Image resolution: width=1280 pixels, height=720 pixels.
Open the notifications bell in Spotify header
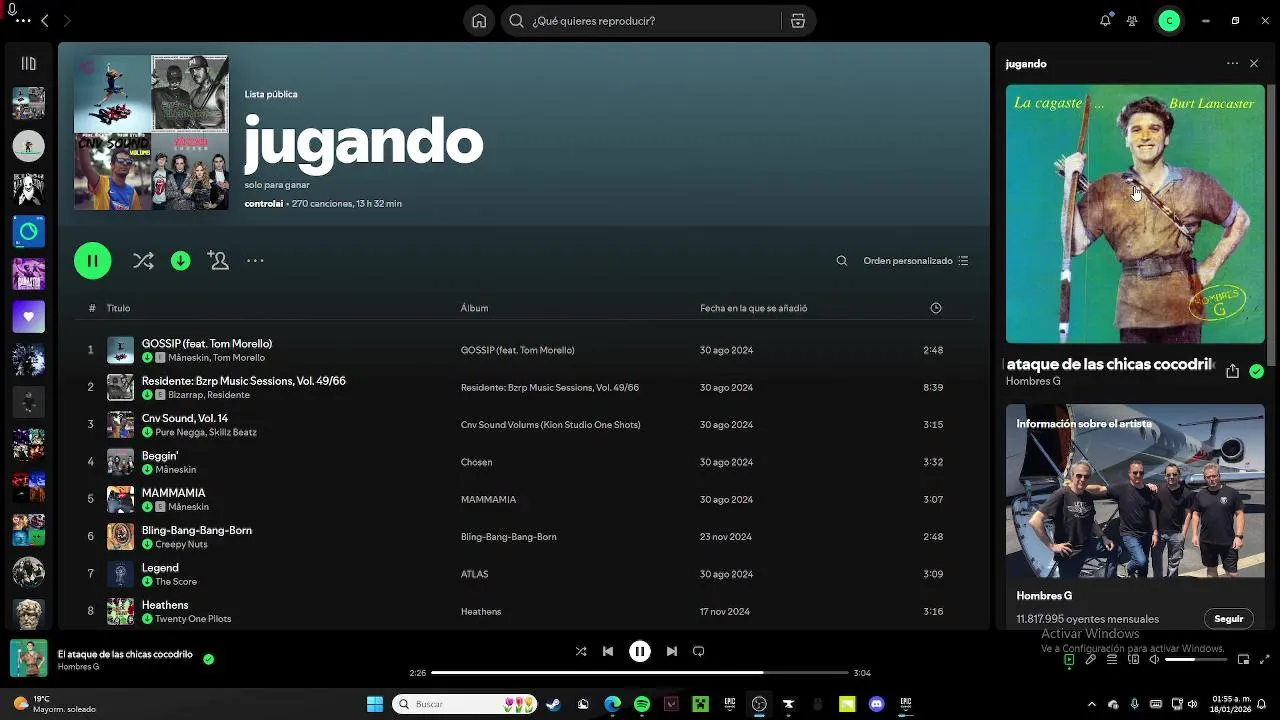(x=1105, y=21)
